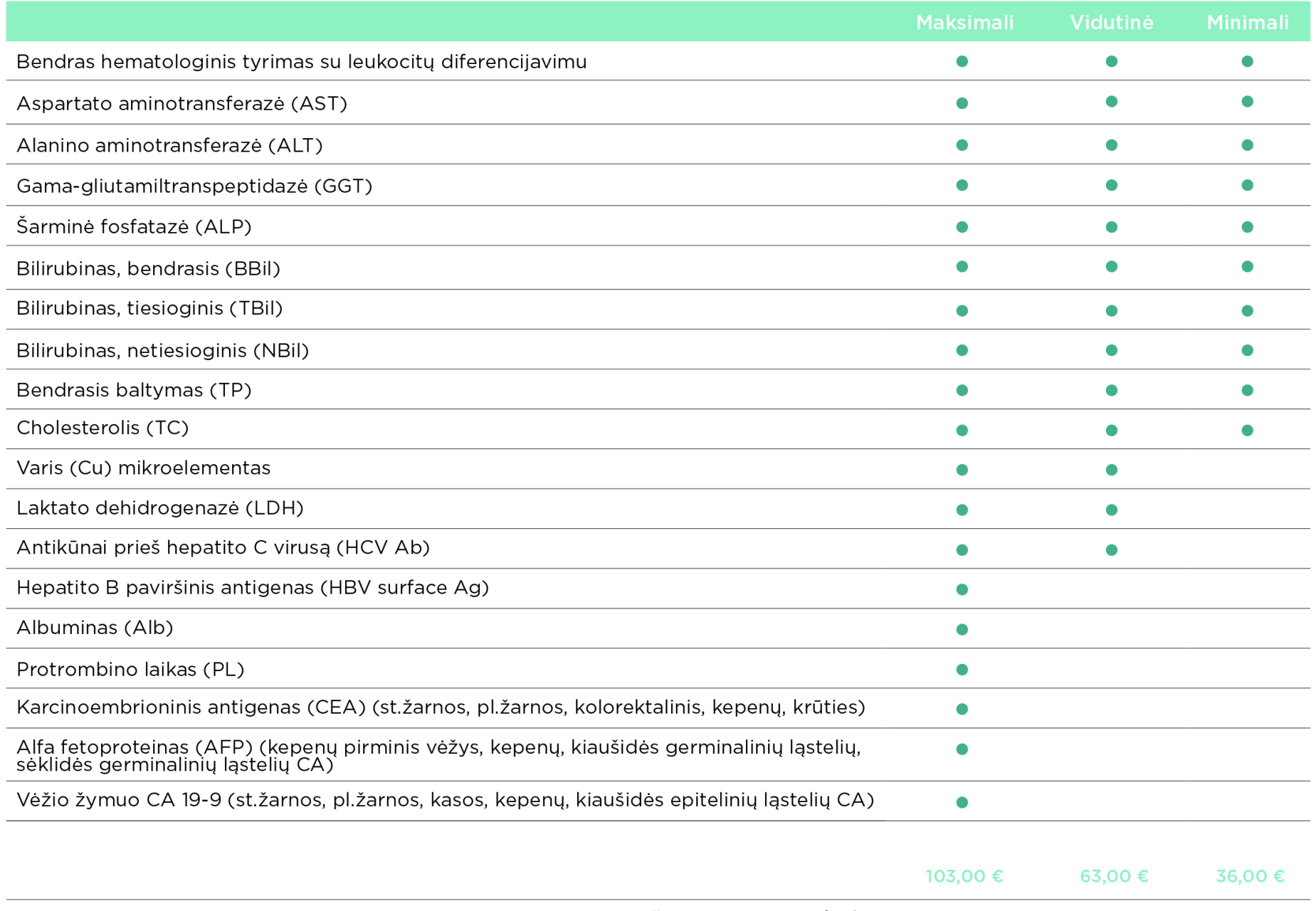Image resolution: width=1316 pixels, height=911 pixels.
Task: Click the Maksimali column header
Action: pyautogui.click(x=964, y=23)
